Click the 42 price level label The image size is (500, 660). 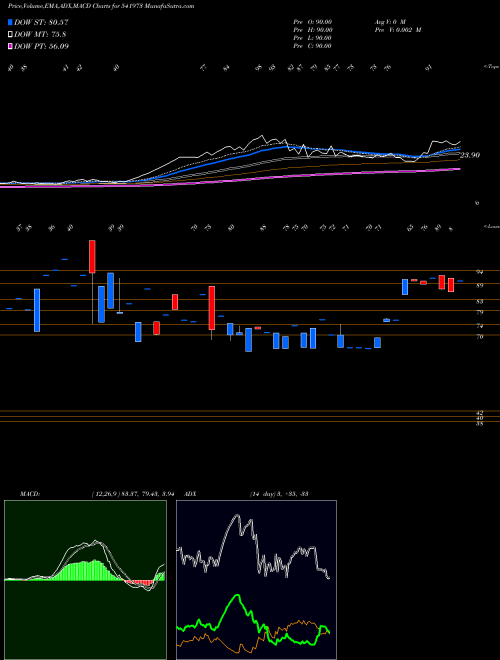(479, 413)
